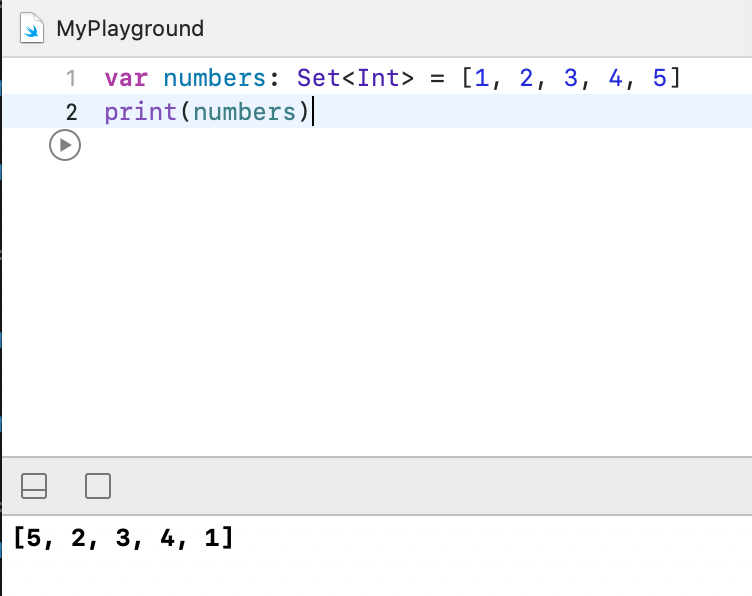Click line number 2 in gutter
The width and height of the screenshot is (752, 596).
[70, 111]
